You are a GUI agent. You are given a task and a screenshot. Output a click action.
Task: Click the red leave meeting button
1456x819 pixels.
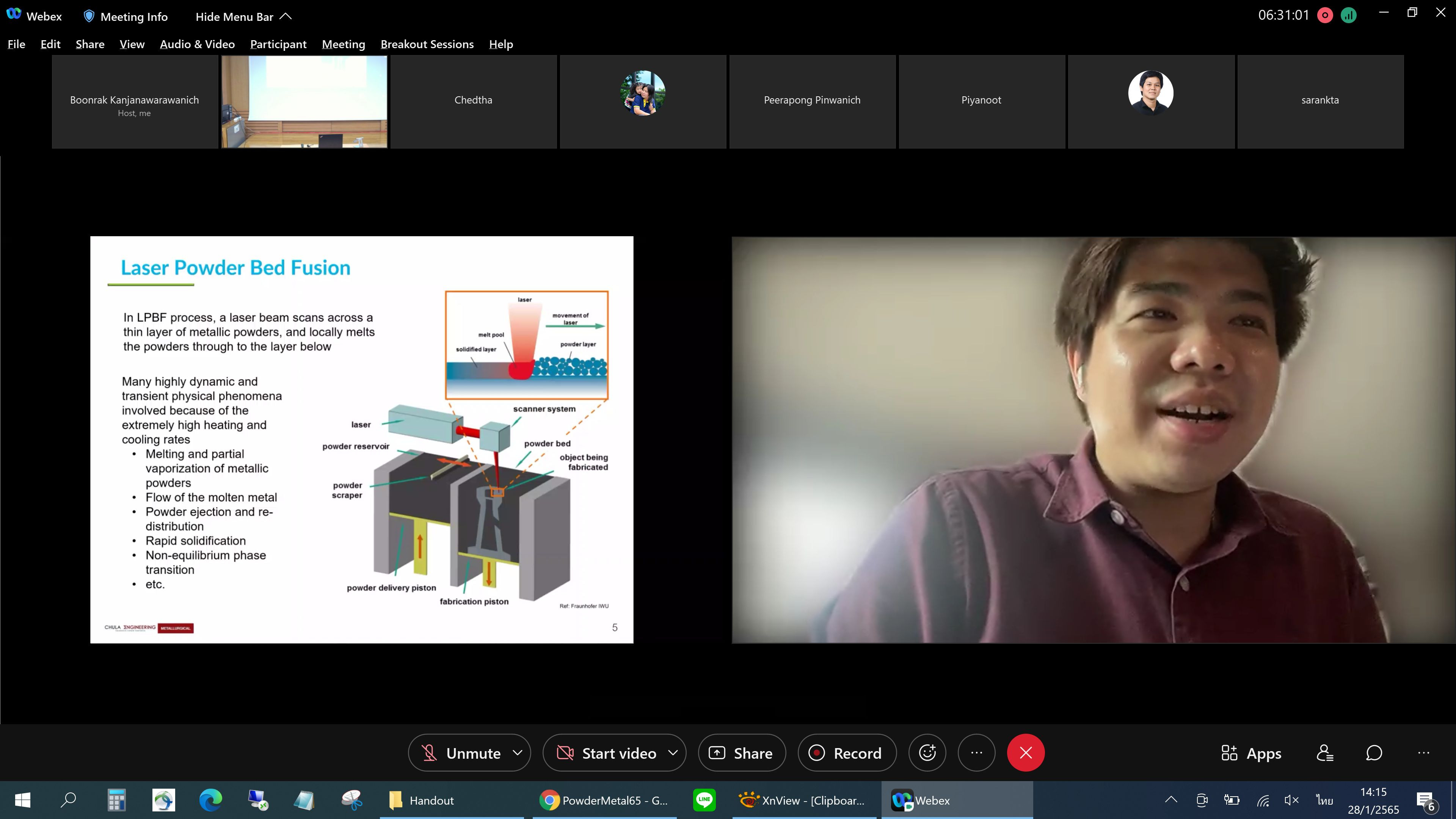pyautogui.click(x=1026, y=753)
